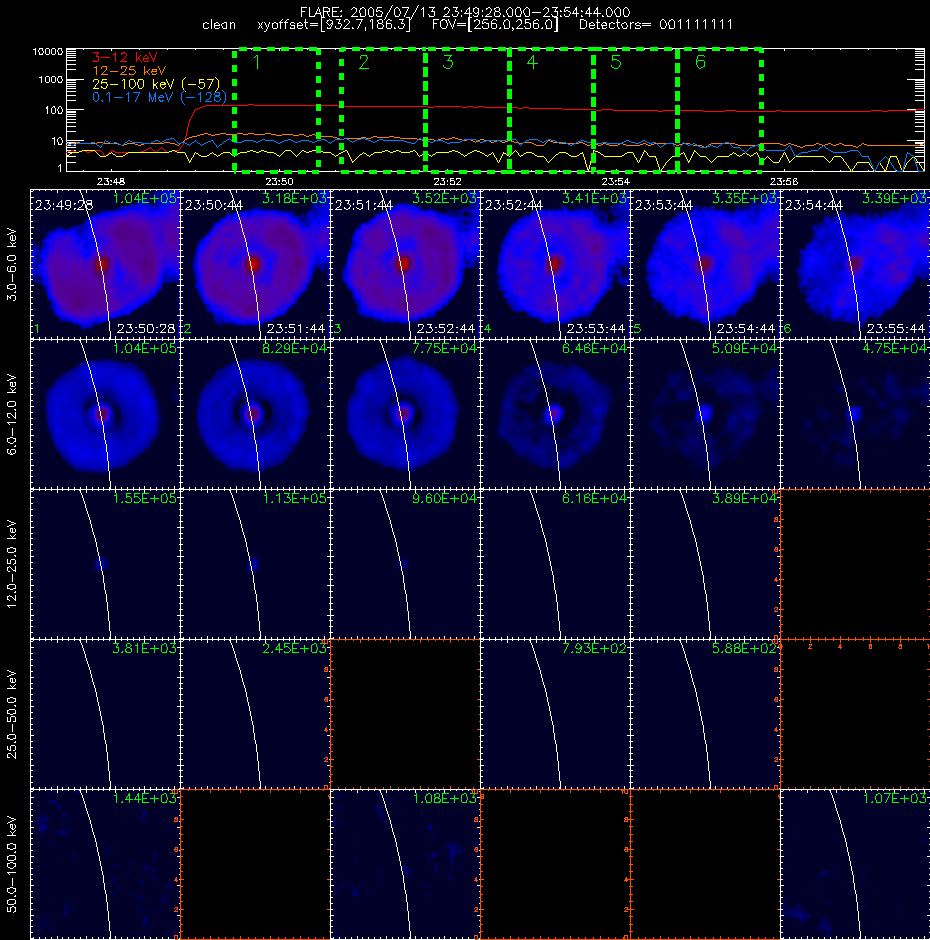
Task: Click the 7.93E+02 peak value label
Action: (594, 648)
